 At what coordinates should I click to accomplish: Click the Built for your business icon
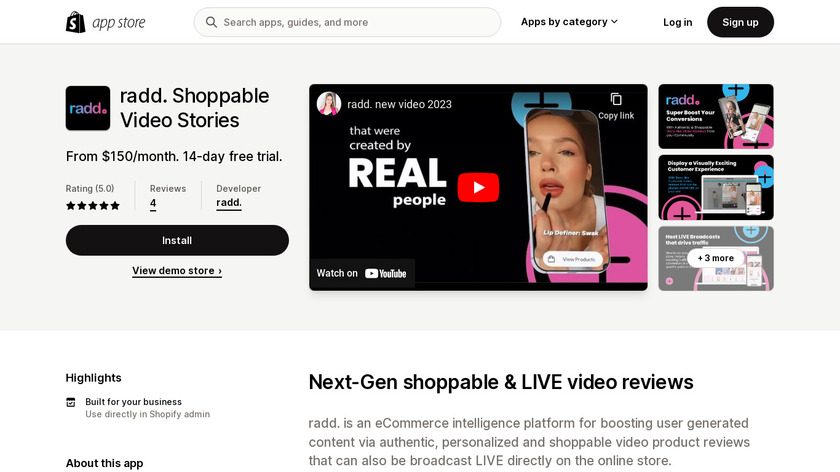pos(71,402)
